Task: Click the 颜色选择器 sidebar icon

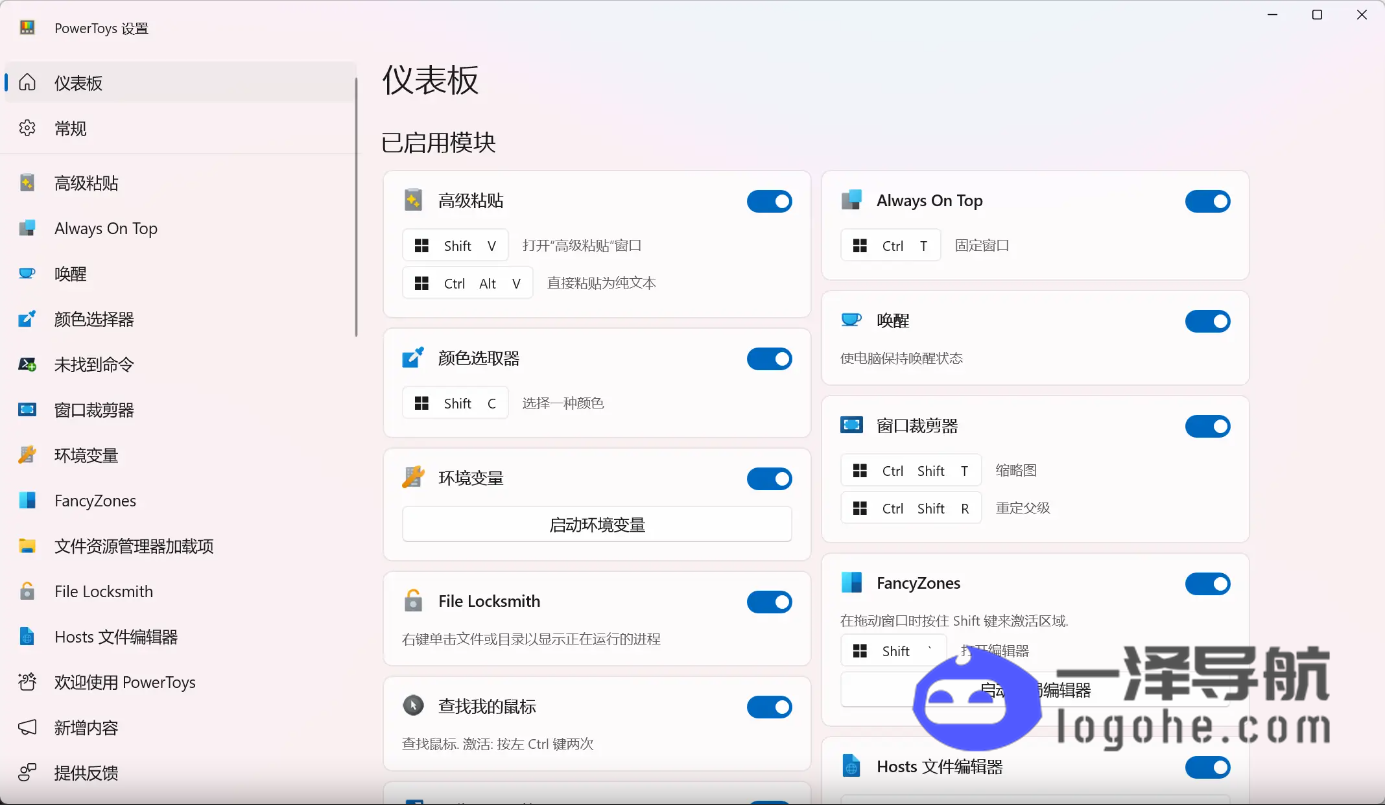Action: click(x=27, y=319)
